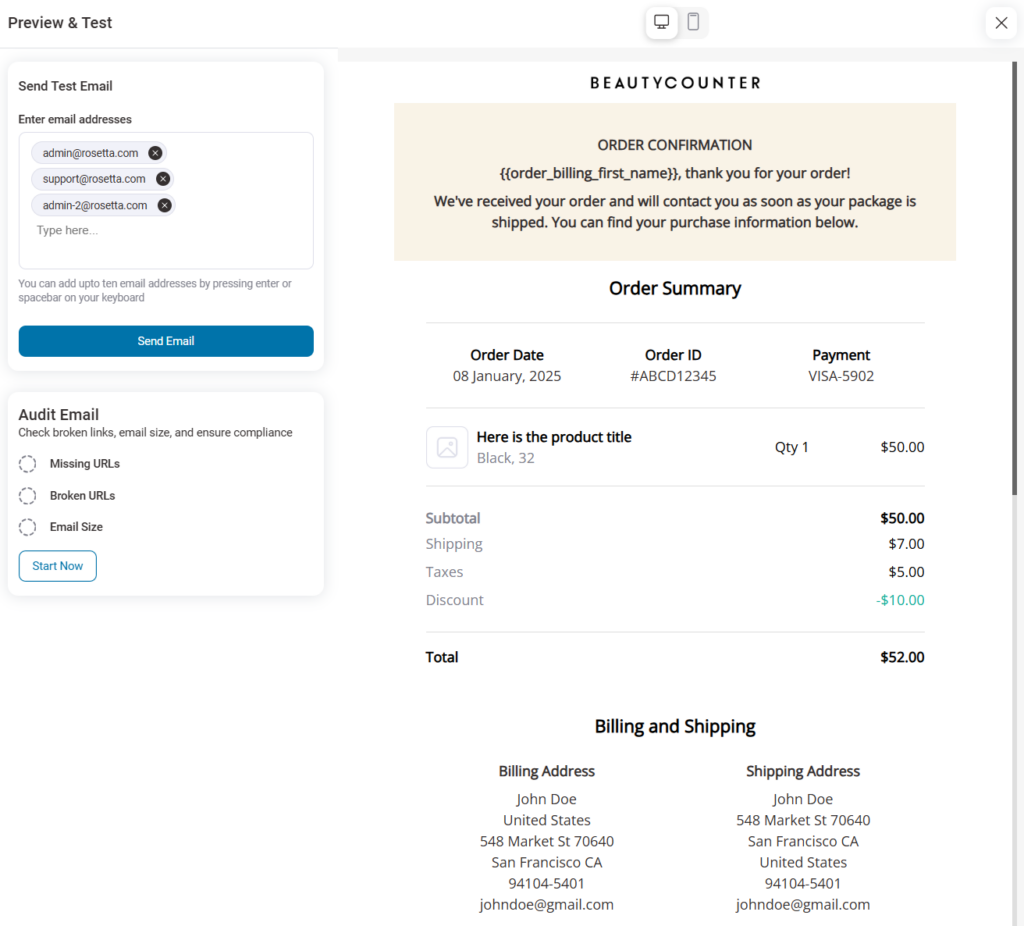Viewport: 1024px width, 926px height.
Task: Start the email audit with Start Now
Action: (57, 565)
